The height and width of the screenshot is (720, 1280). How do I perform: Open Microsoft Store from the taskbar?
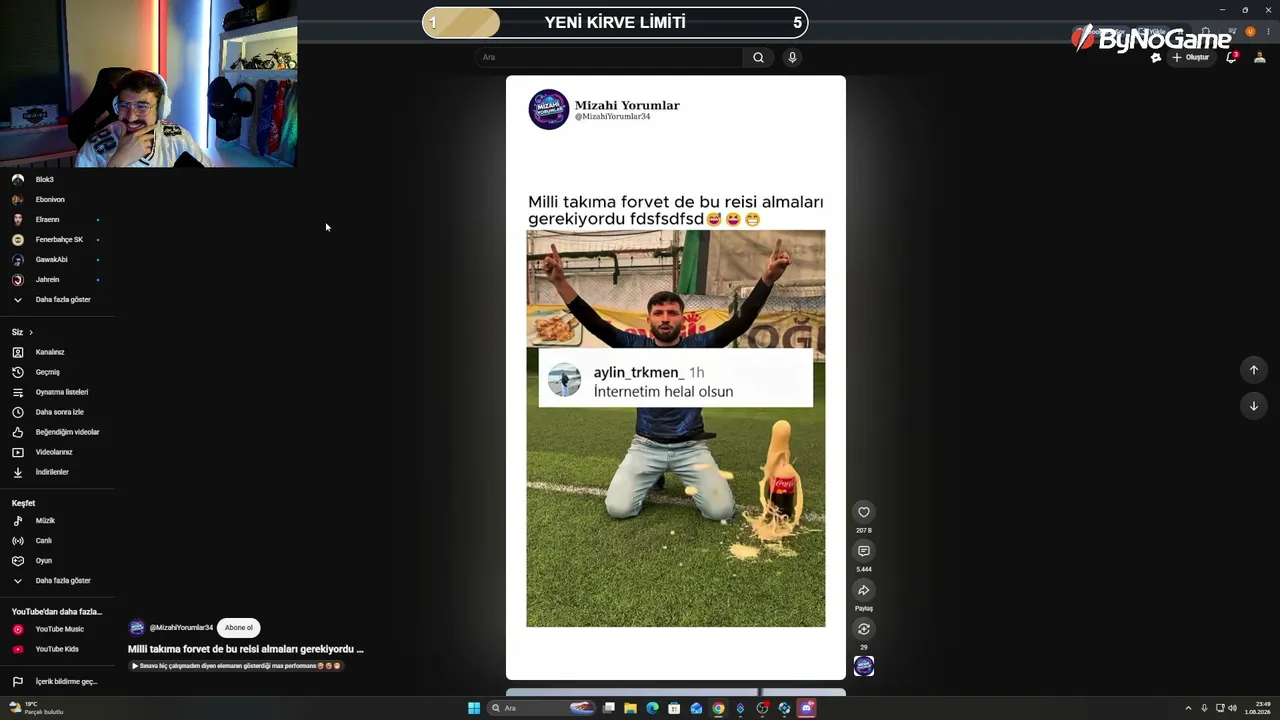(674, 708)
